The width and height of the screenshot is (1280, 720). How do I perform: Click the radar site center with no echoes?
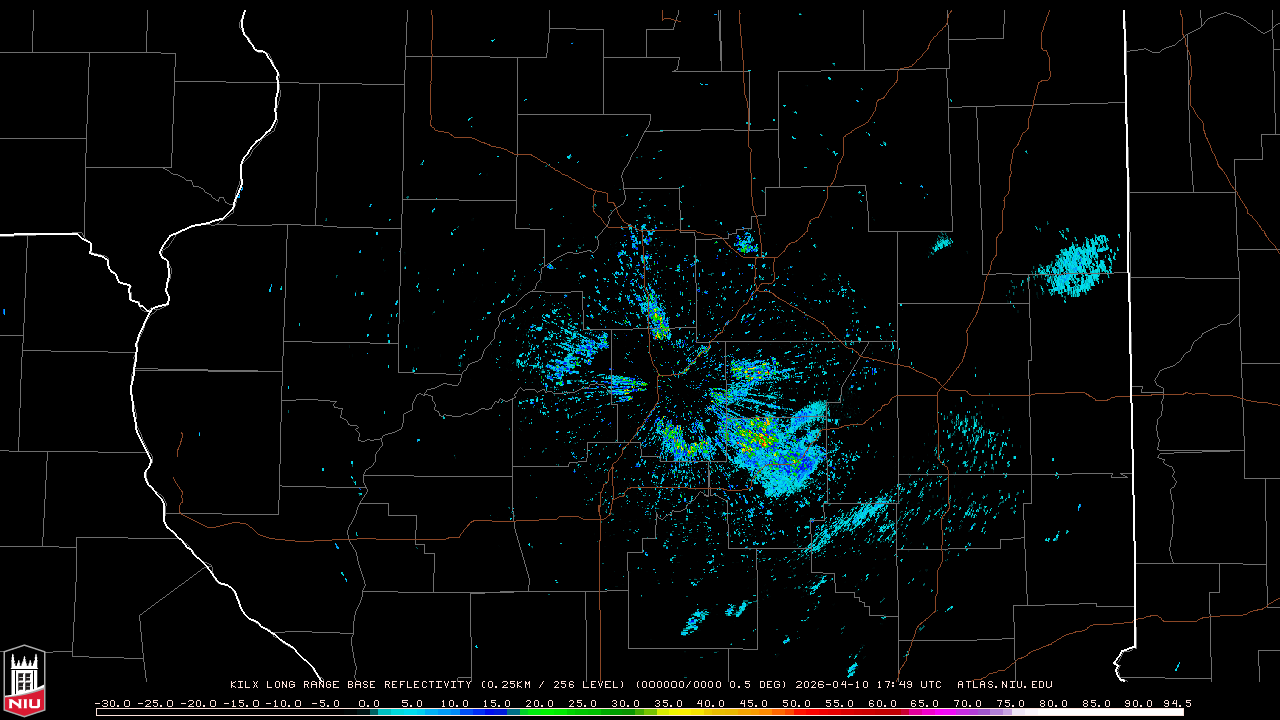click(684, 393)
